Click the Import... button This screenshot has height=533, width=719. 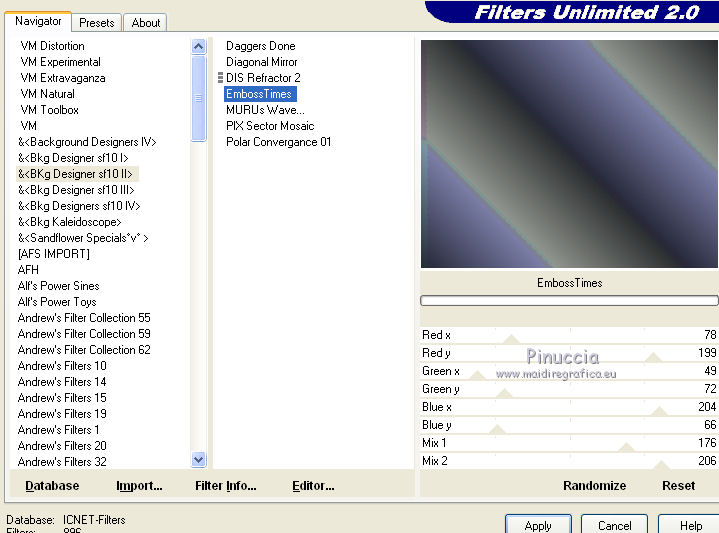139,486
